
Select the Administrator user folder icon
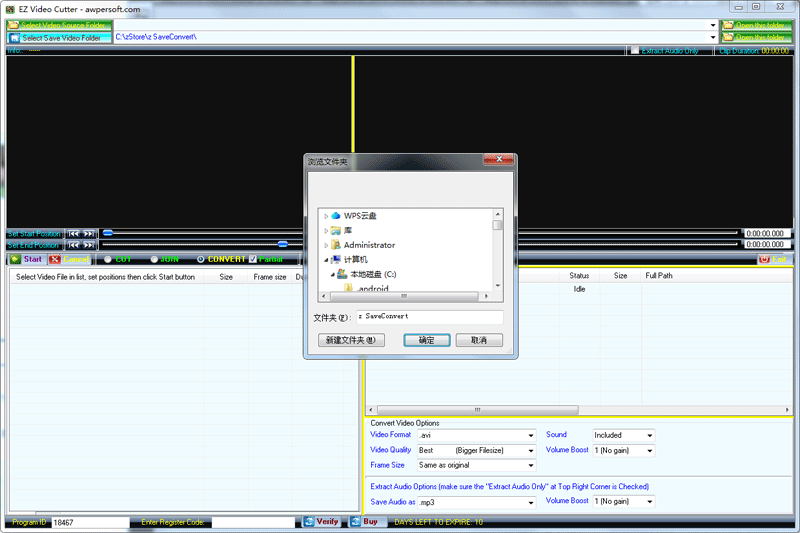coord(336,245)
